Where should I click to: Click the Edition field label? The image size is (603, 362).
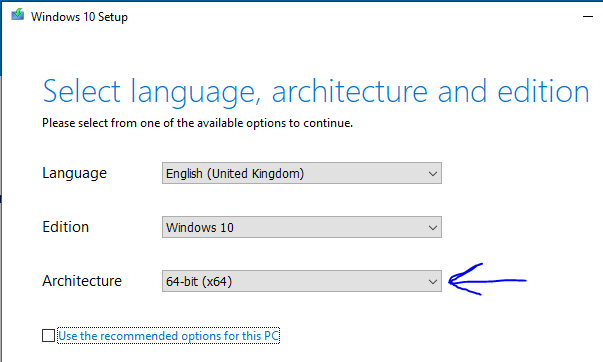(65, 227)
